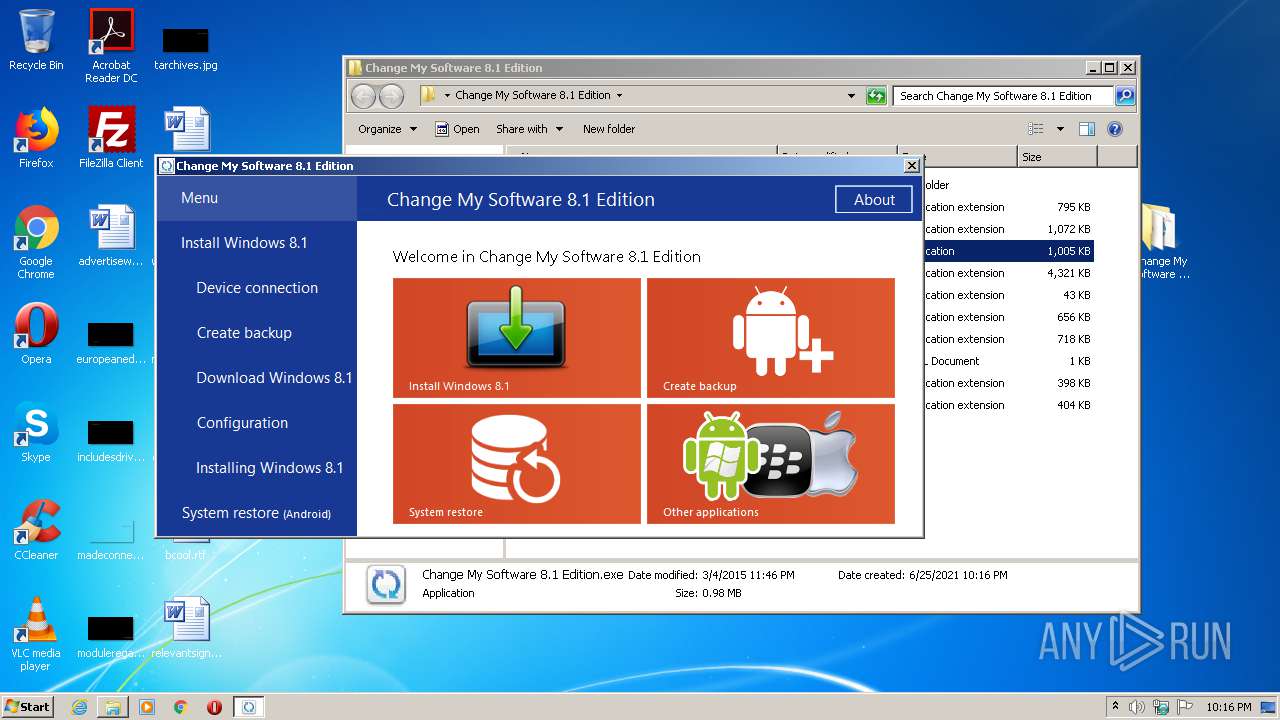The image size is (1280, 720).
Task: Open FileZilla Client desktop shortcut
Action: (x=111, y=138)
